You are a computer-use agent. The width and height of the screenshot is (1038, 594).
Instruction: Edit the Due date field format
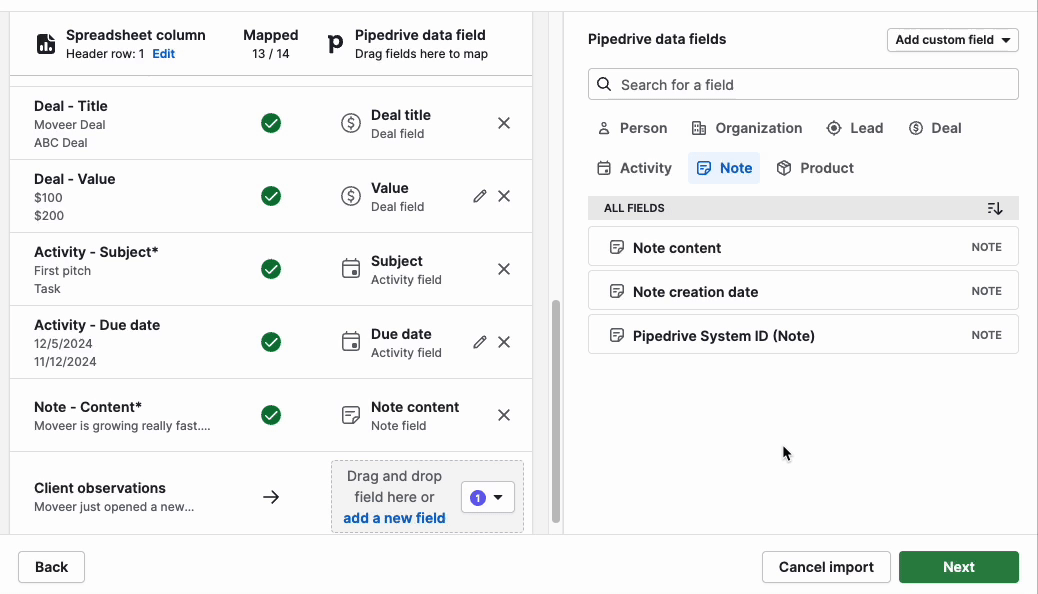click(480, 342)
